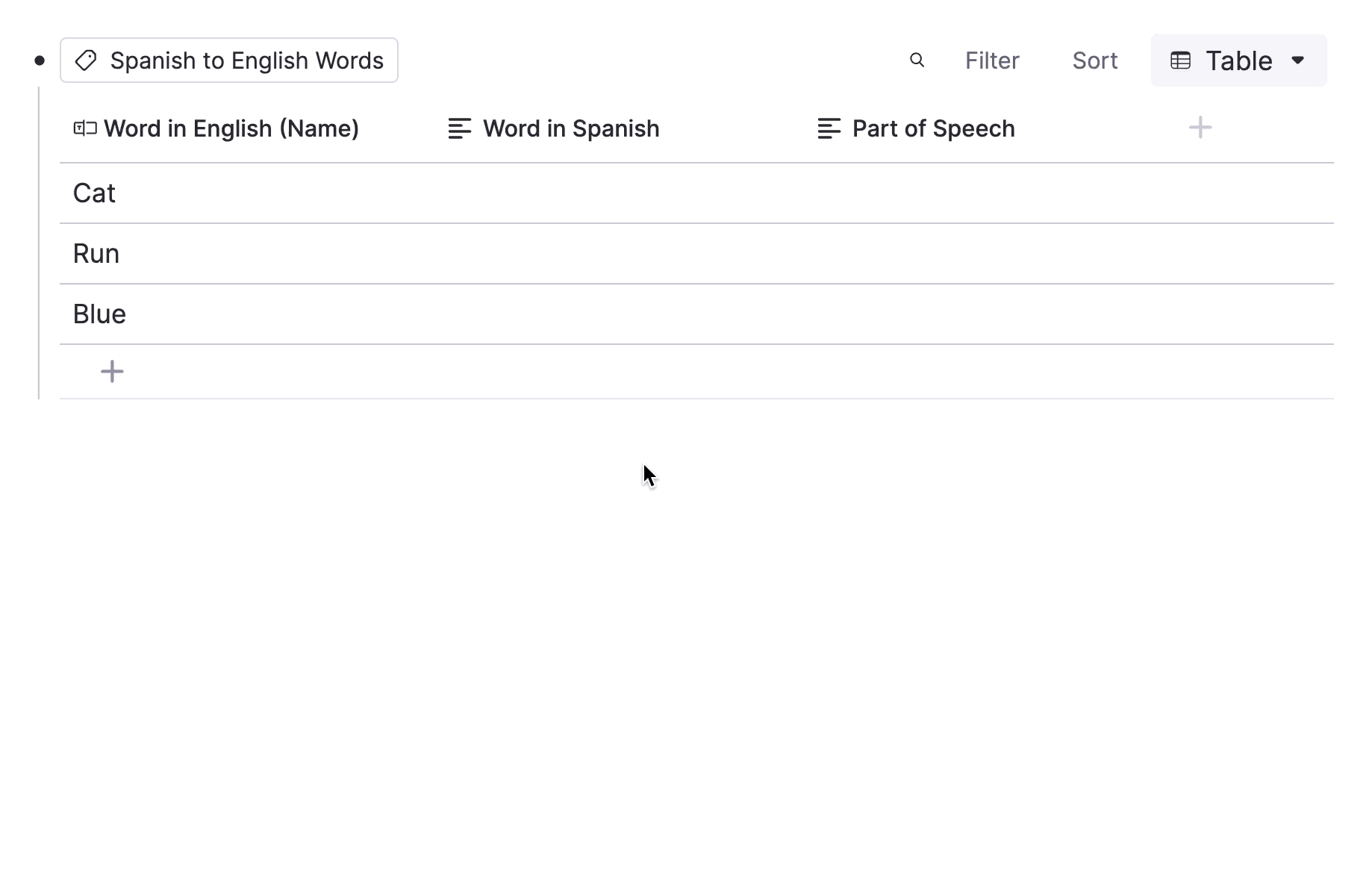
Task: Select the empty Spanish cell for Cat
Action: (597, 193)
